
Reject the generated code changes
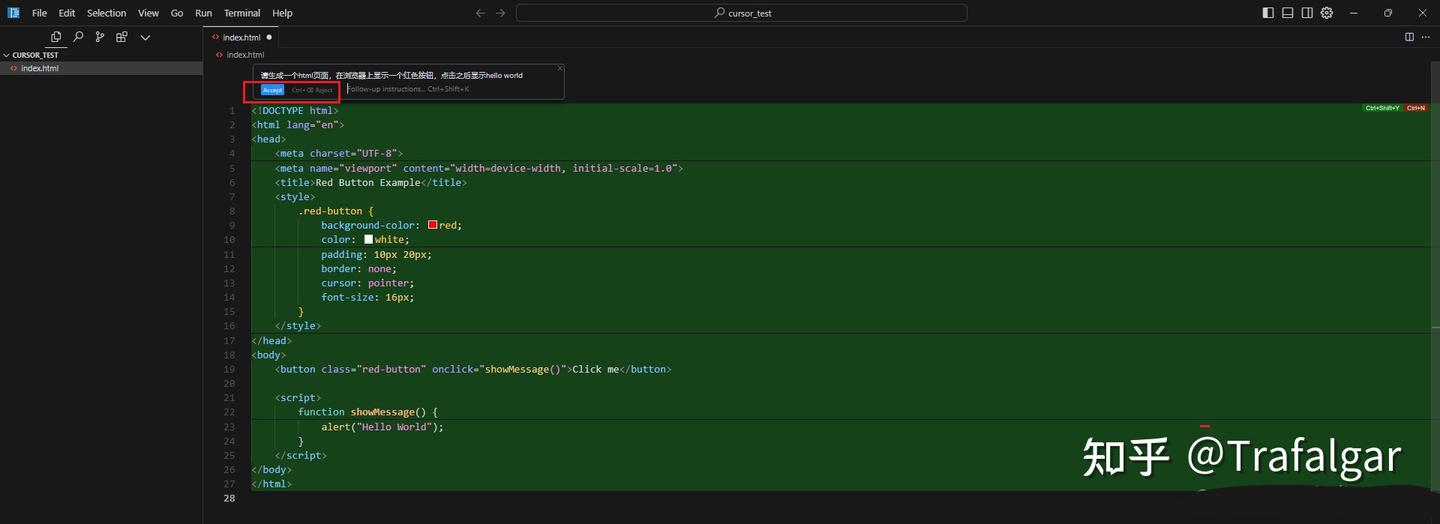[x=313, y=90]
